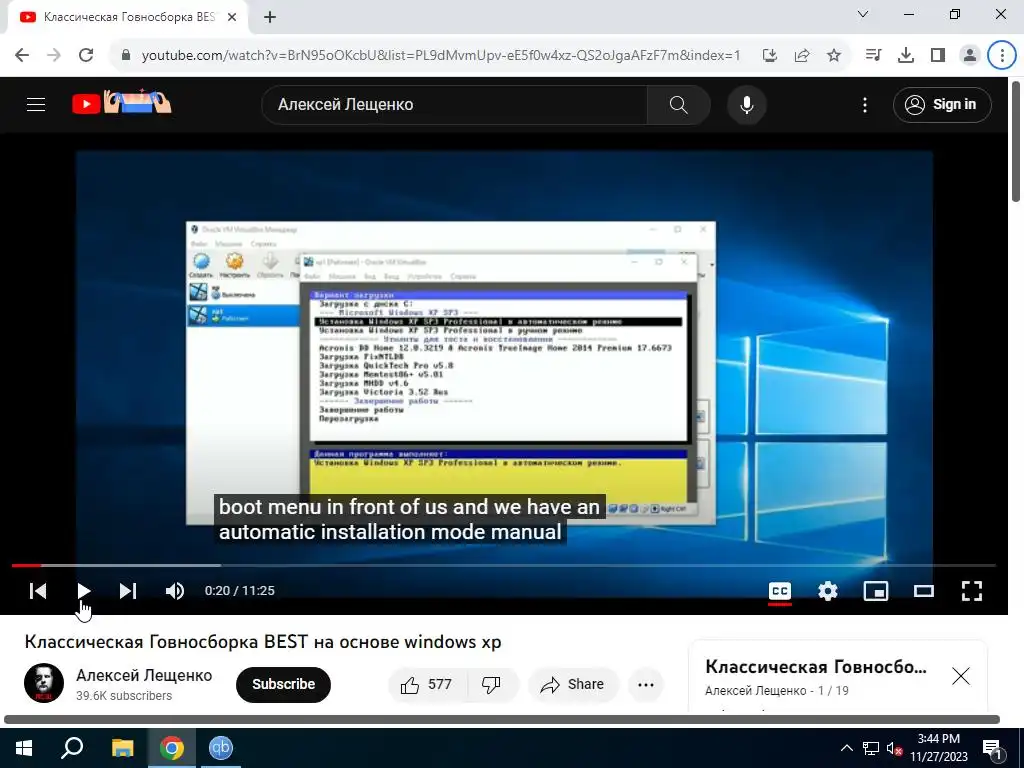Click the vertical page scrollbar thumb
Image resolution: width=1024 pixels, height=768 pixels.
coord(1016,140)
